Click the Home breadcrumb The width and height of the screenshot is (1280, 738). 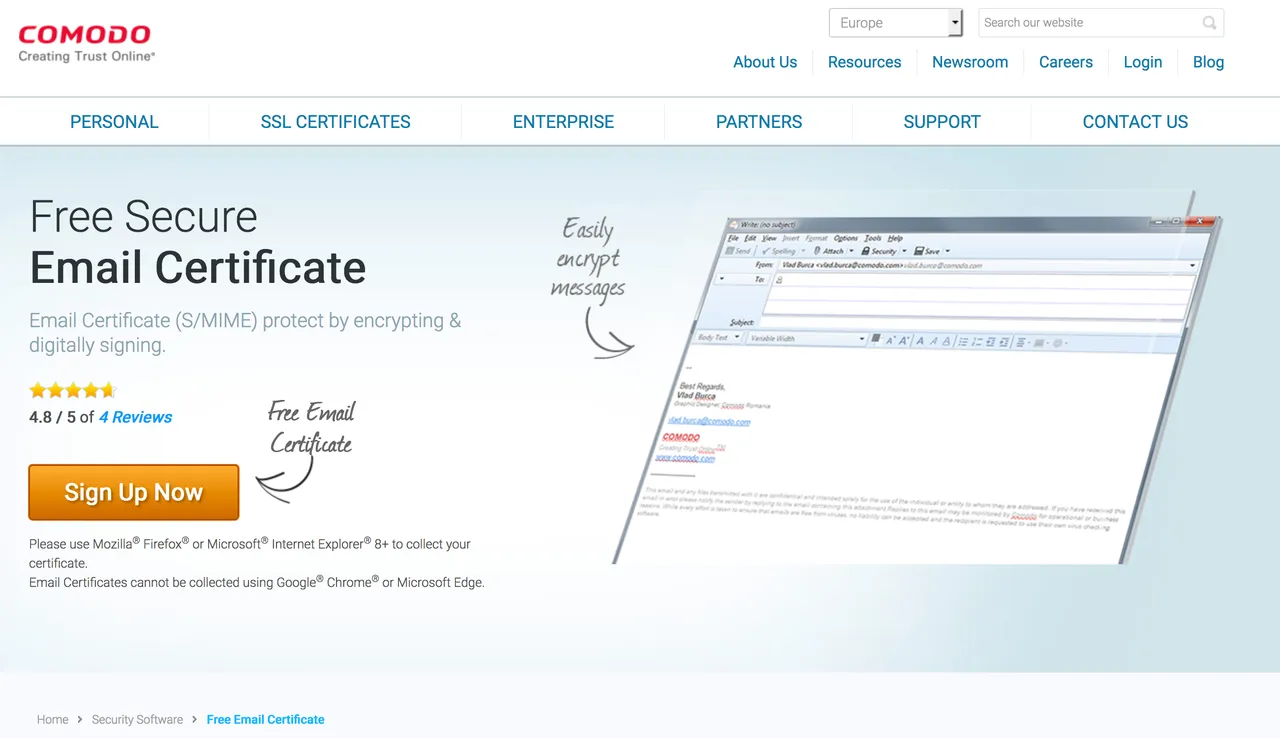[x=53, y=719]
